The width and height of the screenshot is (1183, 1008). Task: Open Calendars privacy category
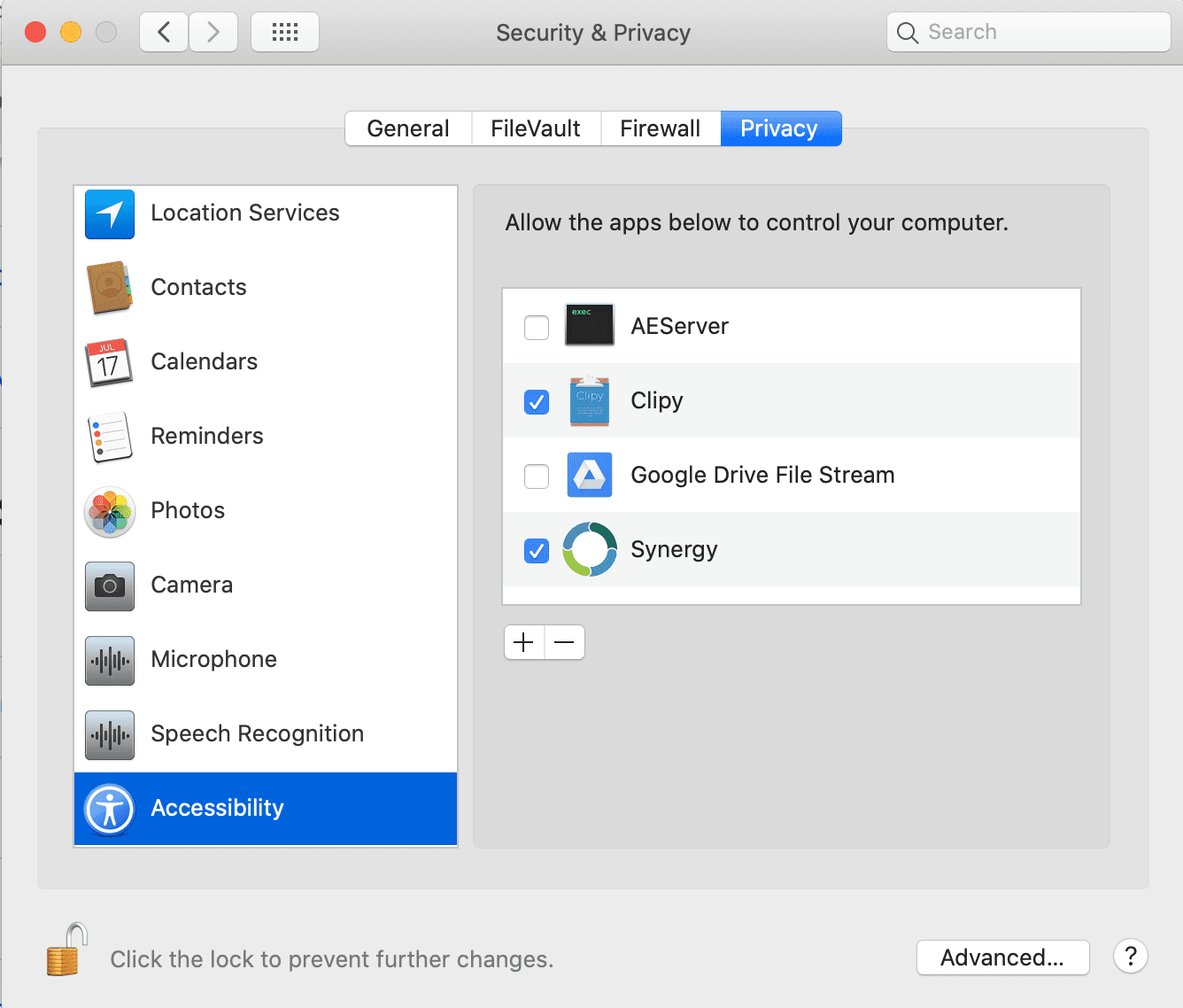pyautogui.click(x=204, y=362)
